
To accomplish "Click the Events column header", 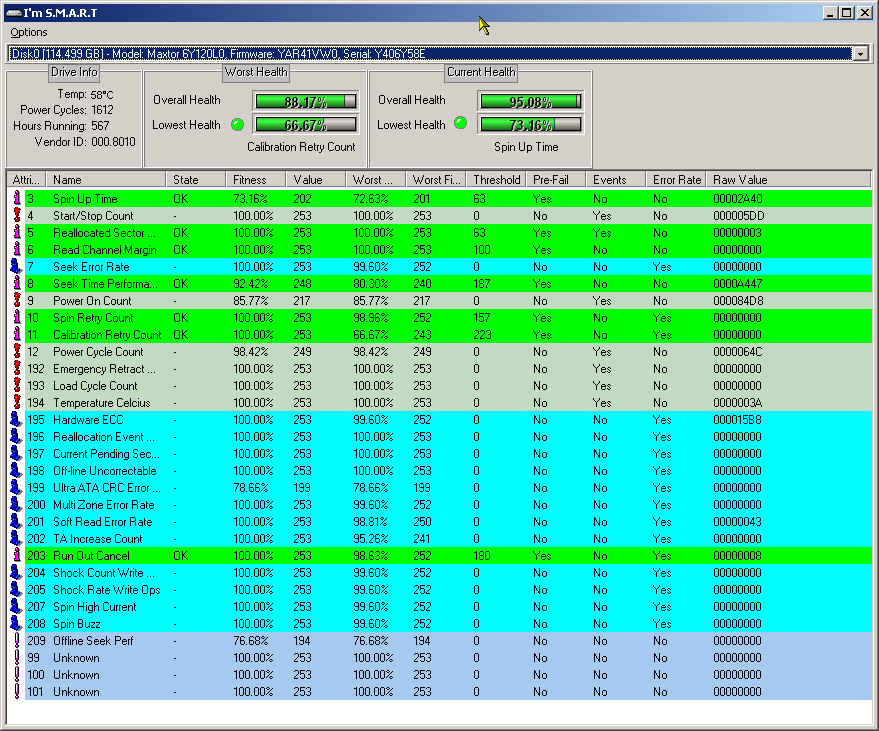I will click(x=616, y=179).
